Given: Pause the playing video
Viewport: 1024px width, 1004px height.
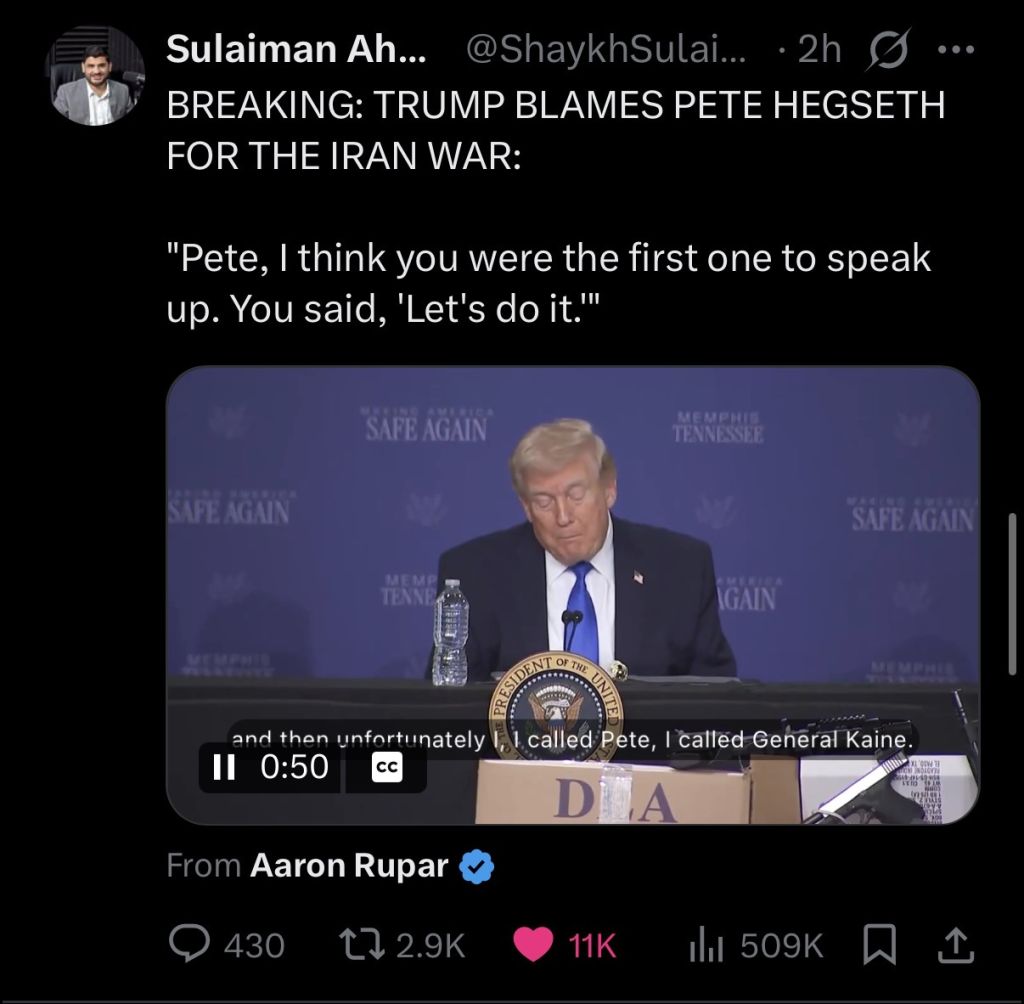Looking at the screenshot, I should click(224, 767).
